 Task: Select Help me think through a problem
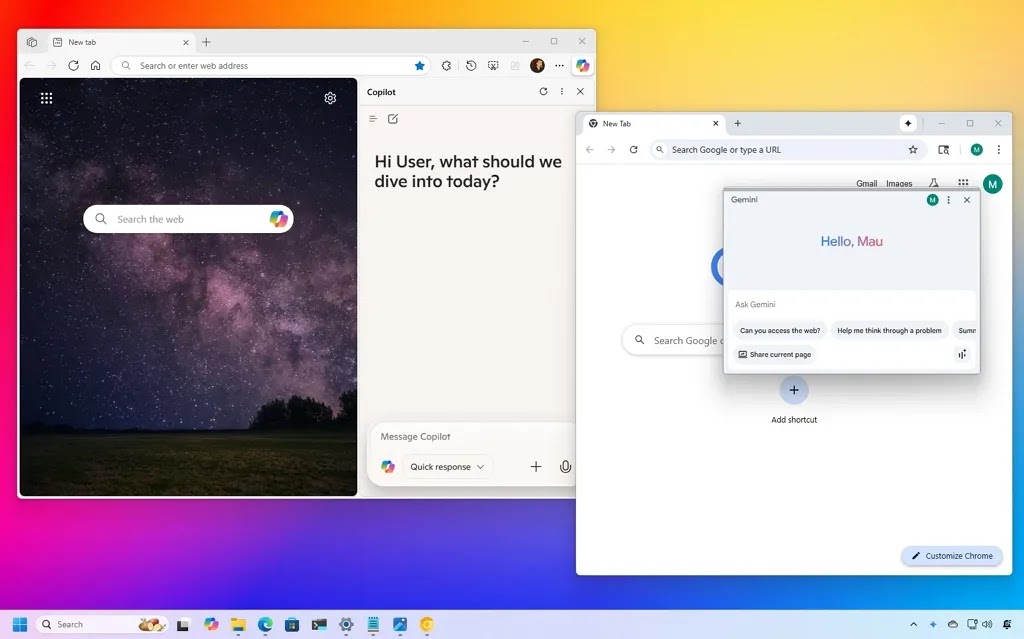coord(889,331)
